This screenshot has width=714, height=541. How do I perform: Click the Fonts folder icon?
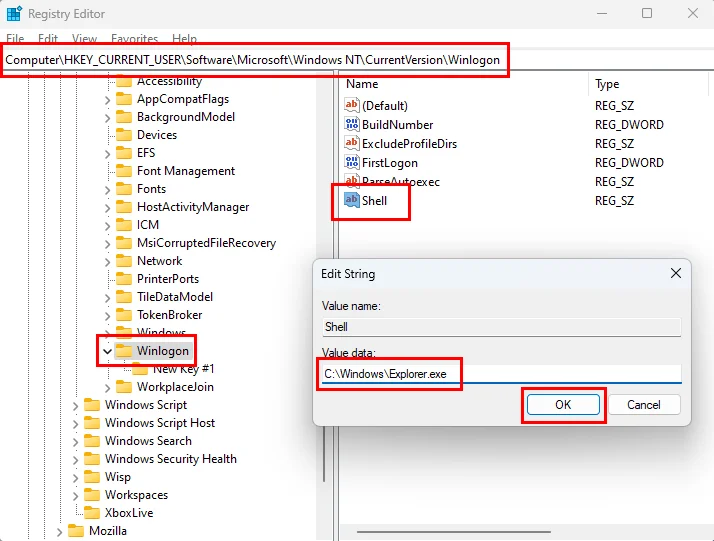[124, 189]
